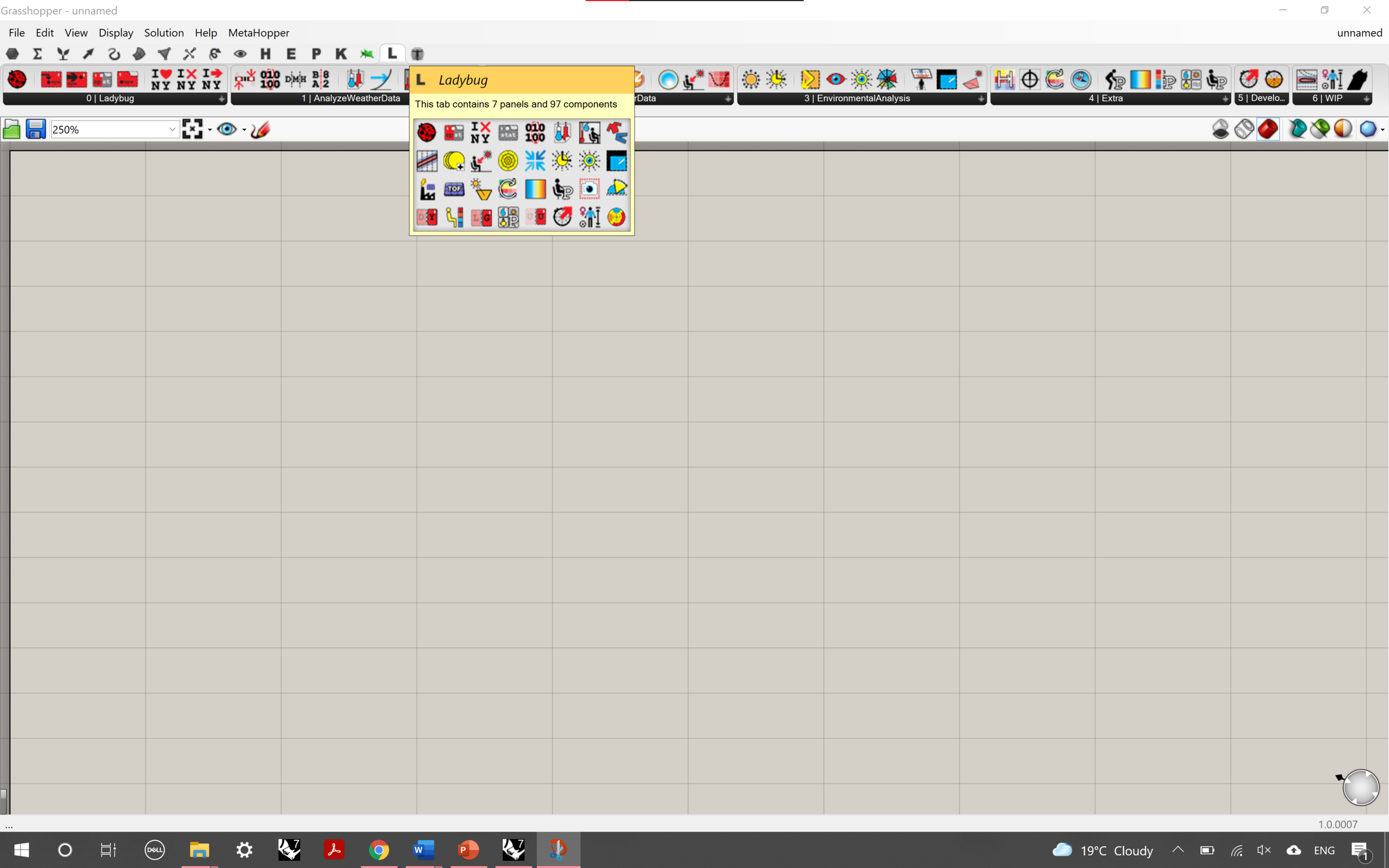1389x868 pixels.
Task: Select the stacked yellow circles with plus icon
Action: point(454,160)
